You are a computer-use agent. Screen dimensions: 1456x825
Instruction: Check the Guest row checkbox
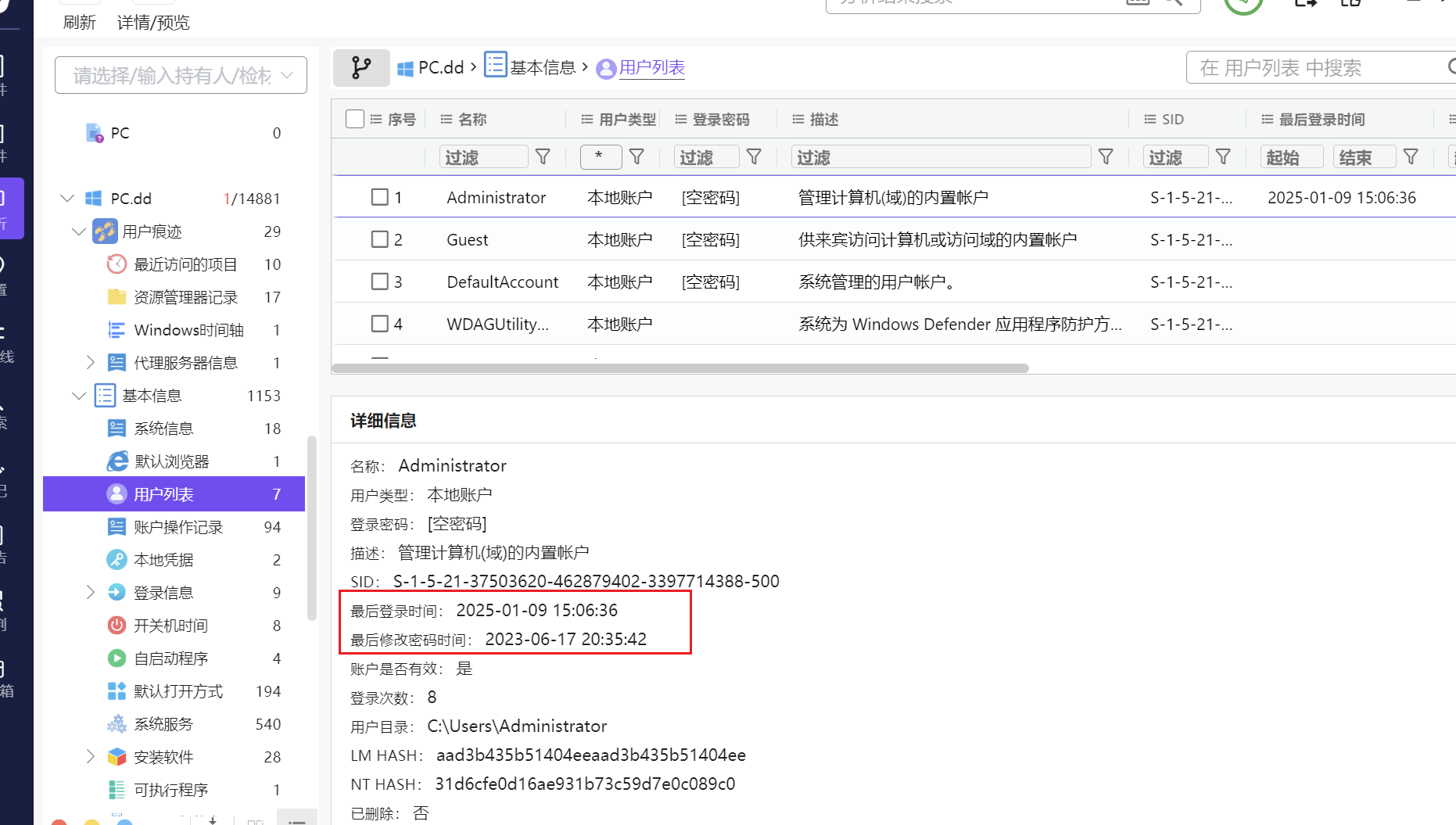pyautogui.click(x=380, y=239)
